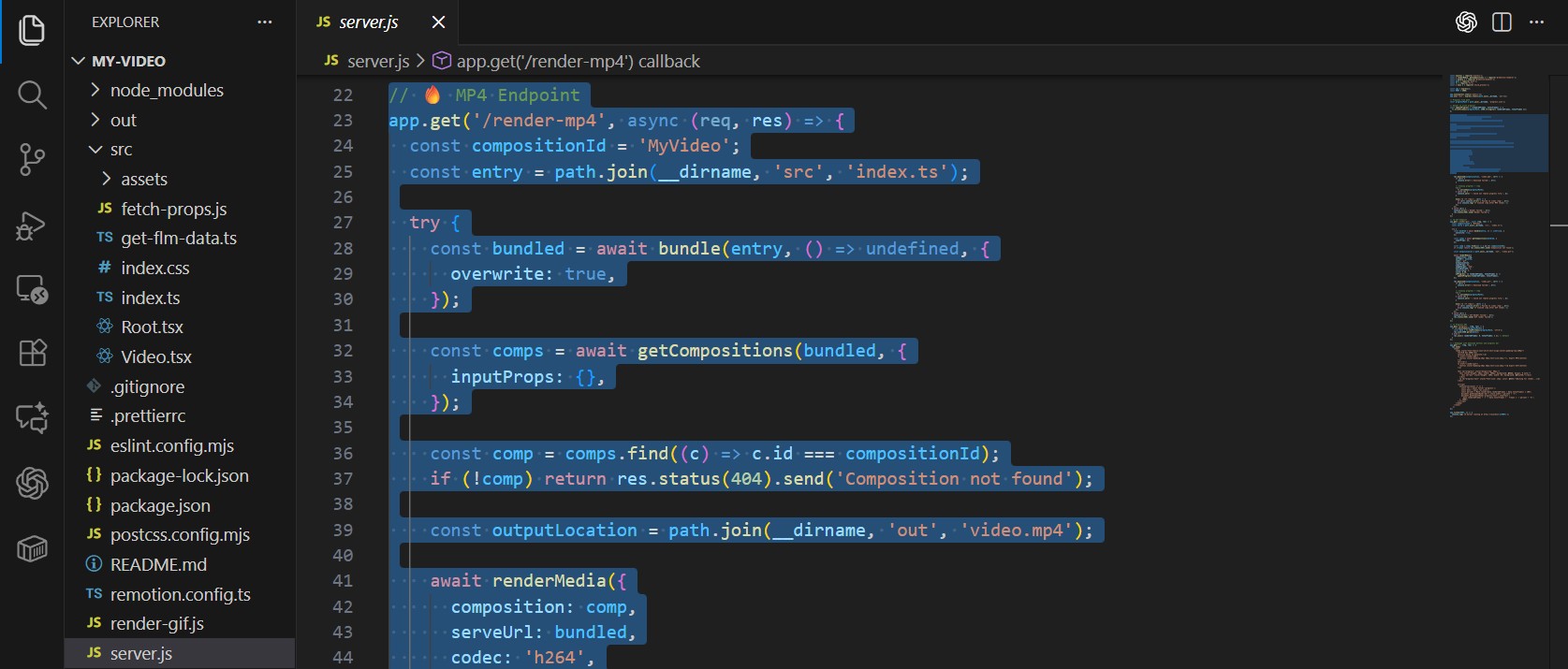Click the ChatGPT icon in editor title bar

[1466, 22]
